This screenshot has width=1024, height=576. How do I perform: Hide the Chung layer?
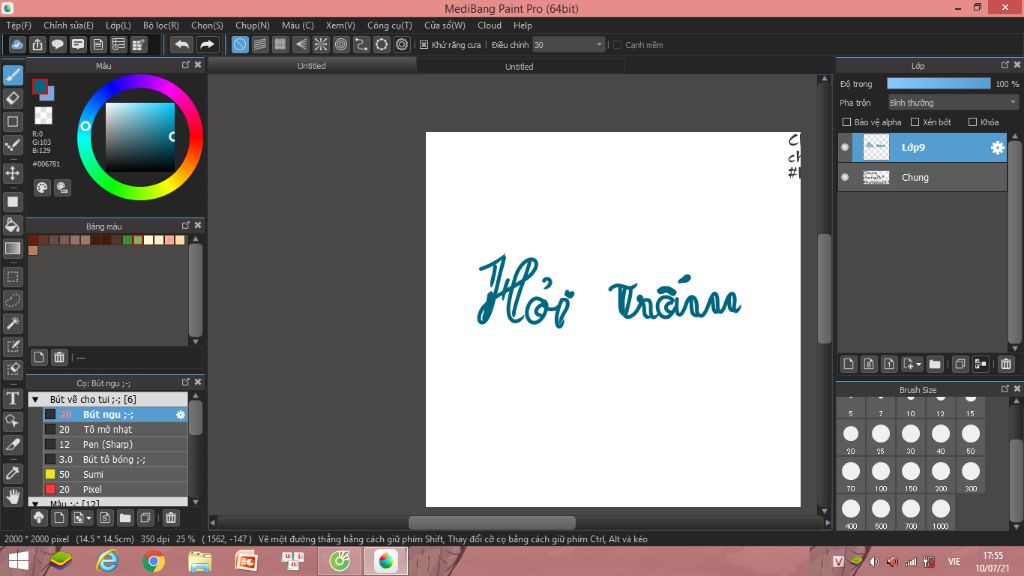coord(845,178)
